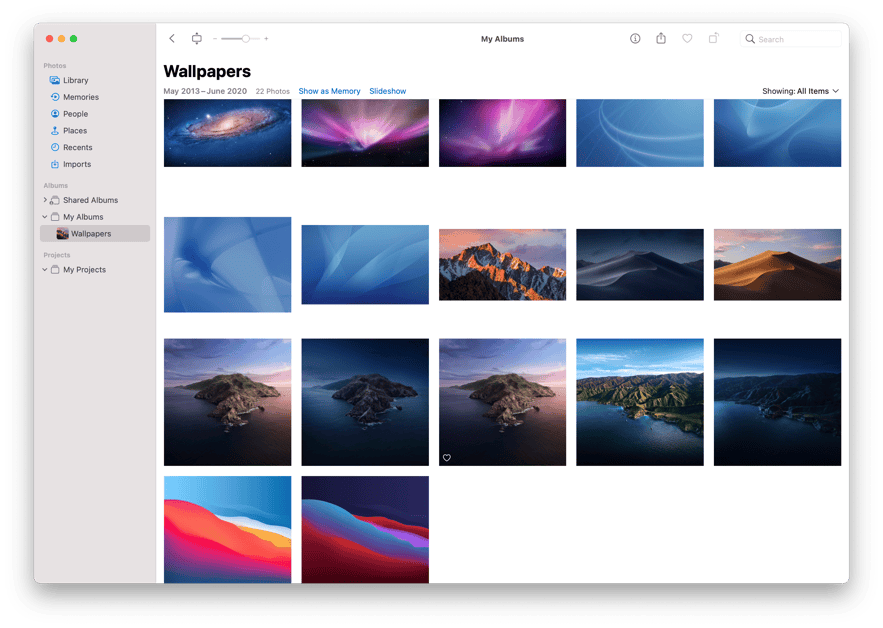This screenshot has height=628, width=883.
Task: Select the light Big Sur abstract thumbnail
Action: point(228,529)
